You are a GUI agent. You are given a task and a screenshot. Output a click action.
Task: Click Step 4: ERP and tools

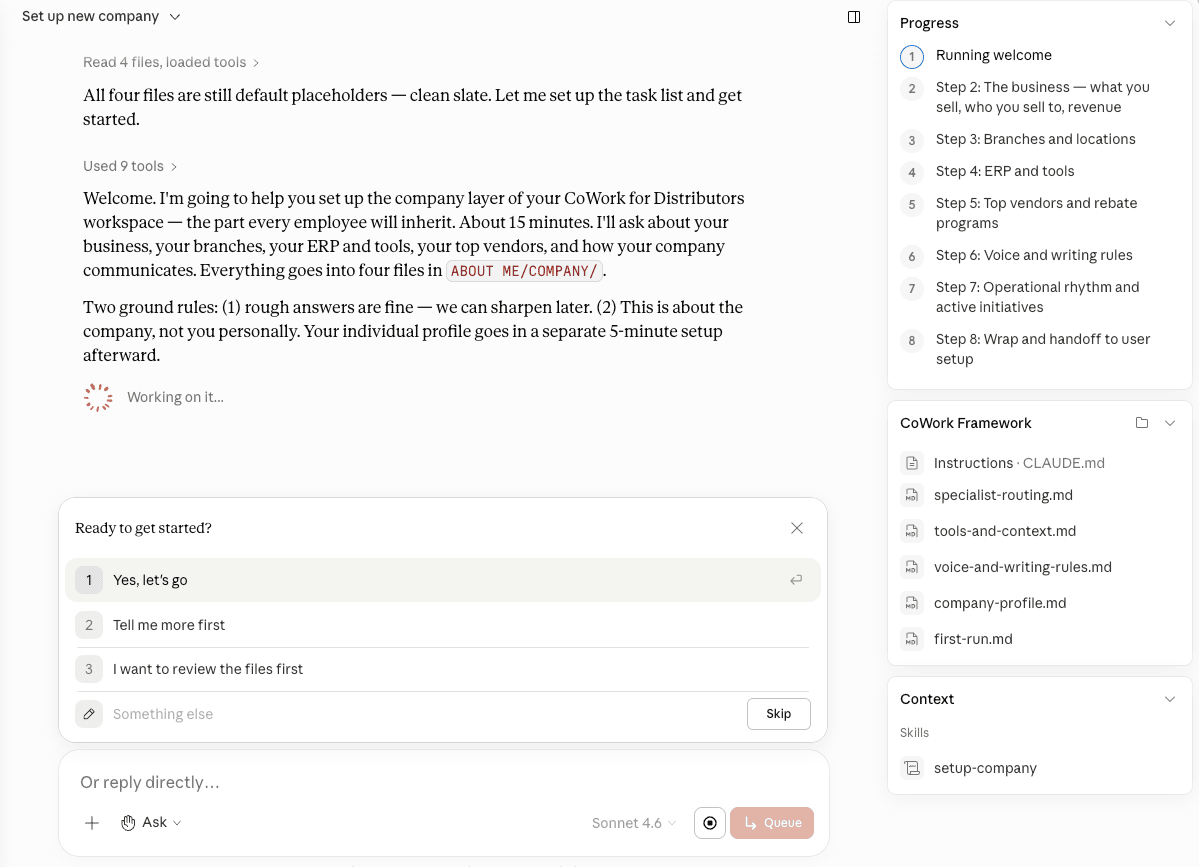(x=1005, y=171)
